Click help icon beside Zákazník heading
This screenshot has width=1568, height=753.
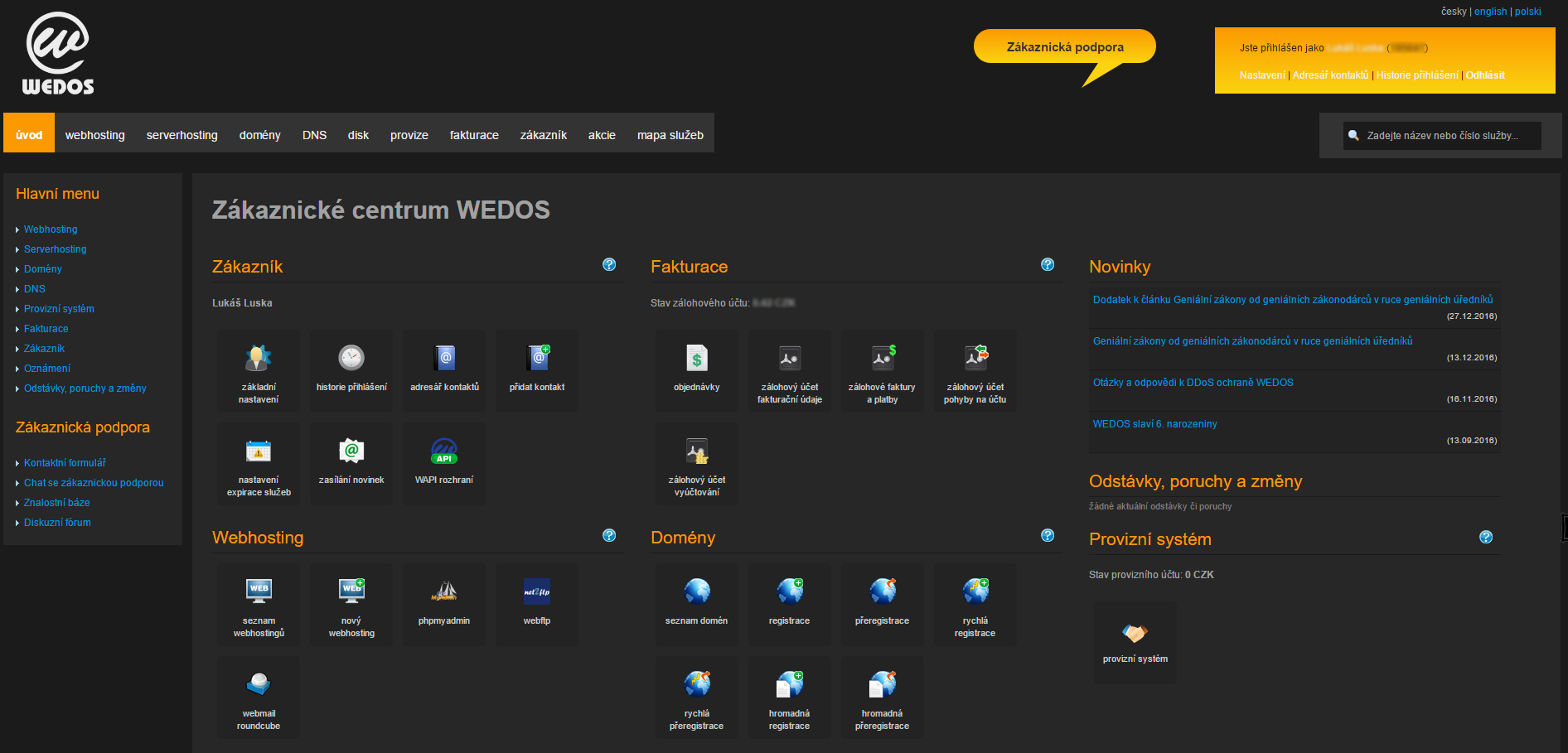[609, 264]
